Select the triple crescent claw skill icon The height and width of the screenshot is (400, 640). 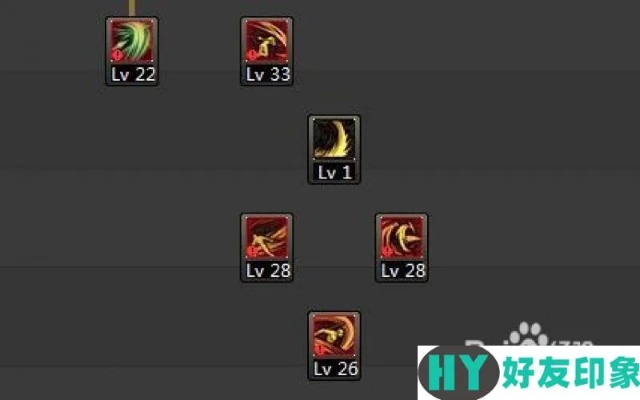tap(402, 237)
